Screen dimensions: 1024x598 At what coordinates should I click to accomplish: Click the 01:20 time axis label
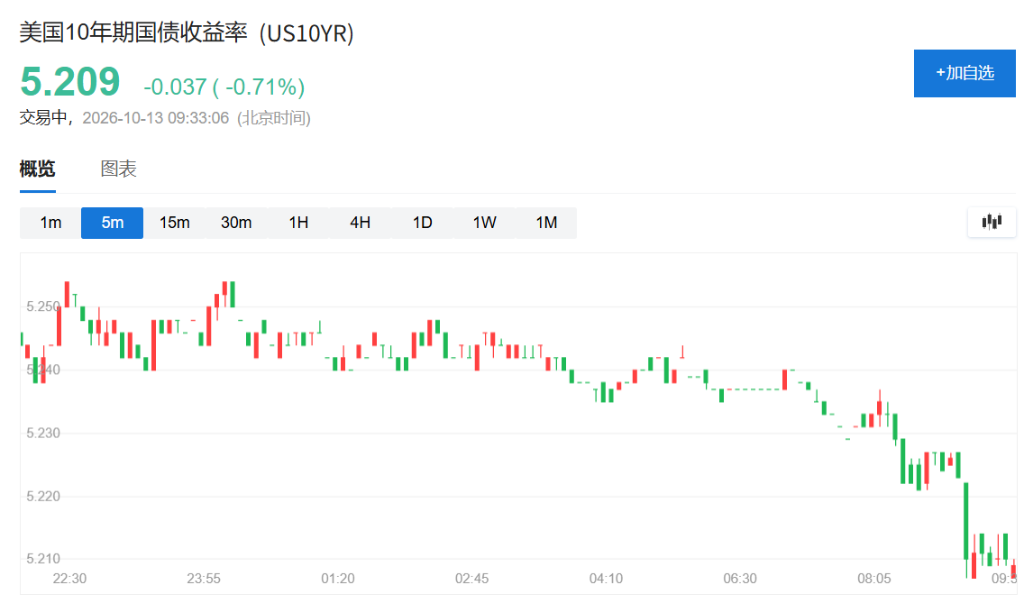tap(338, 578)
